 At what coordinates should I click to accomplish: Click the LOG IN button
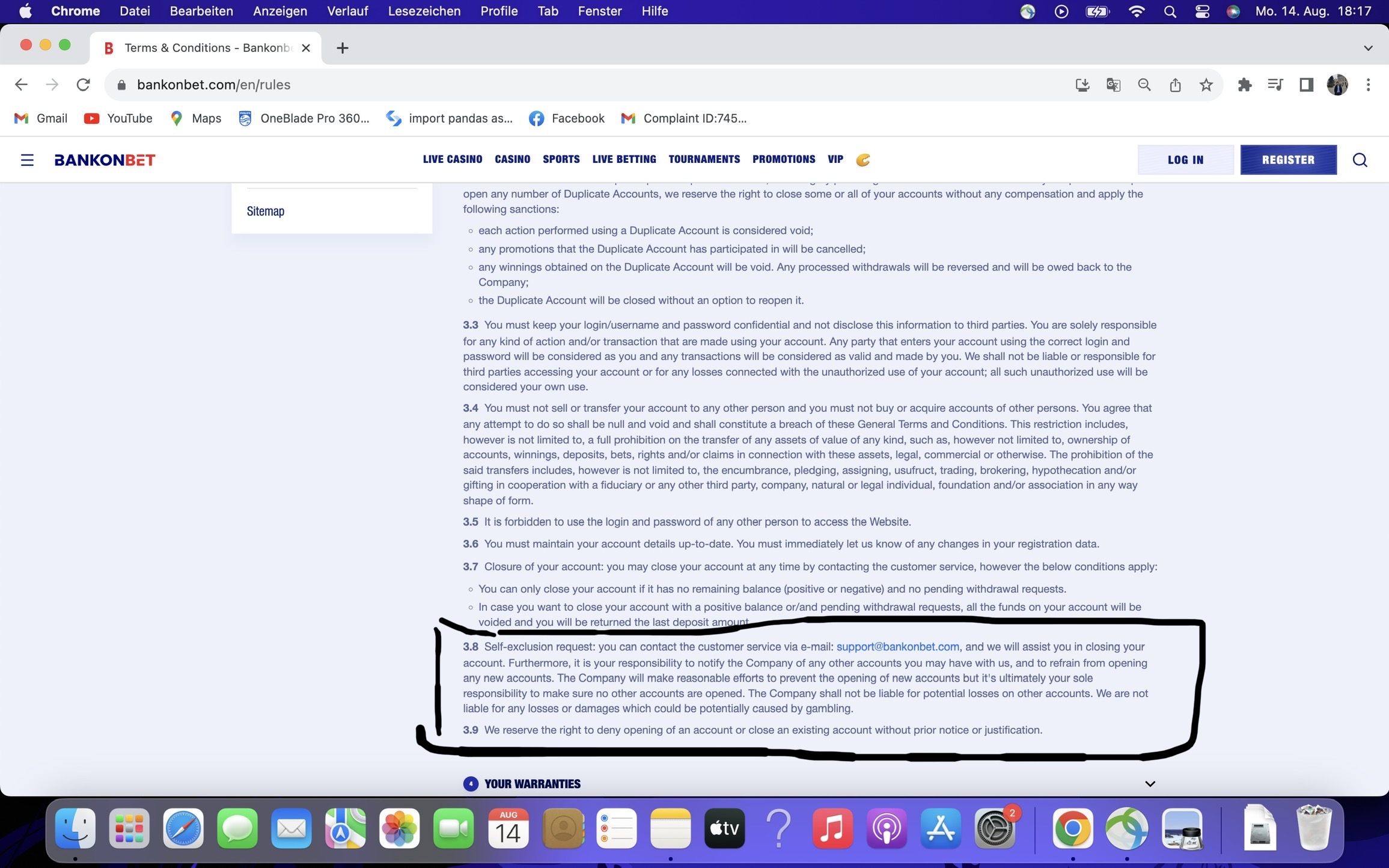(1185, 160)
